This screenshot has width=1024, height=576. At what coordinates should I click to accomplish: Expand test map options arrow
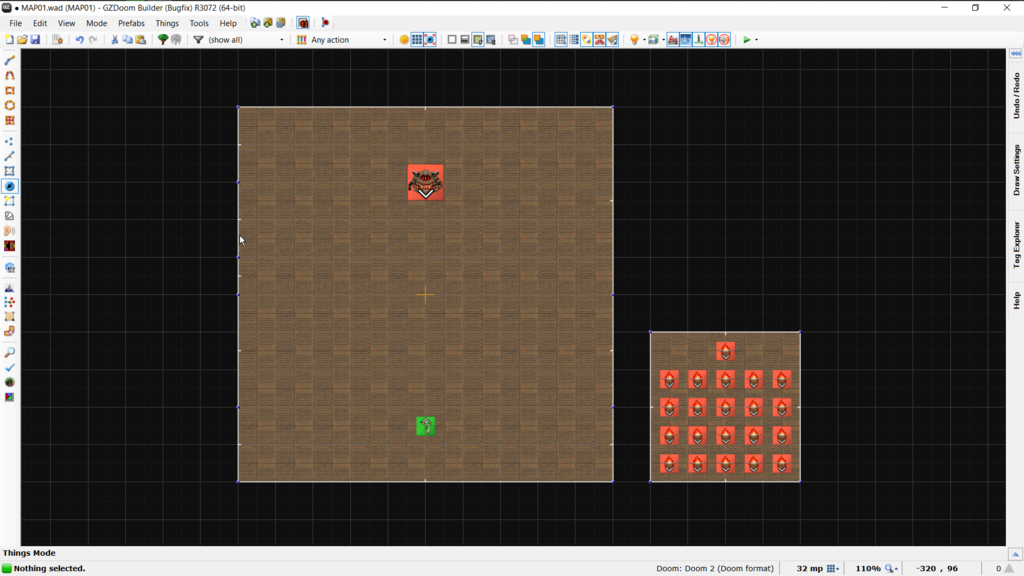(756, 40)
